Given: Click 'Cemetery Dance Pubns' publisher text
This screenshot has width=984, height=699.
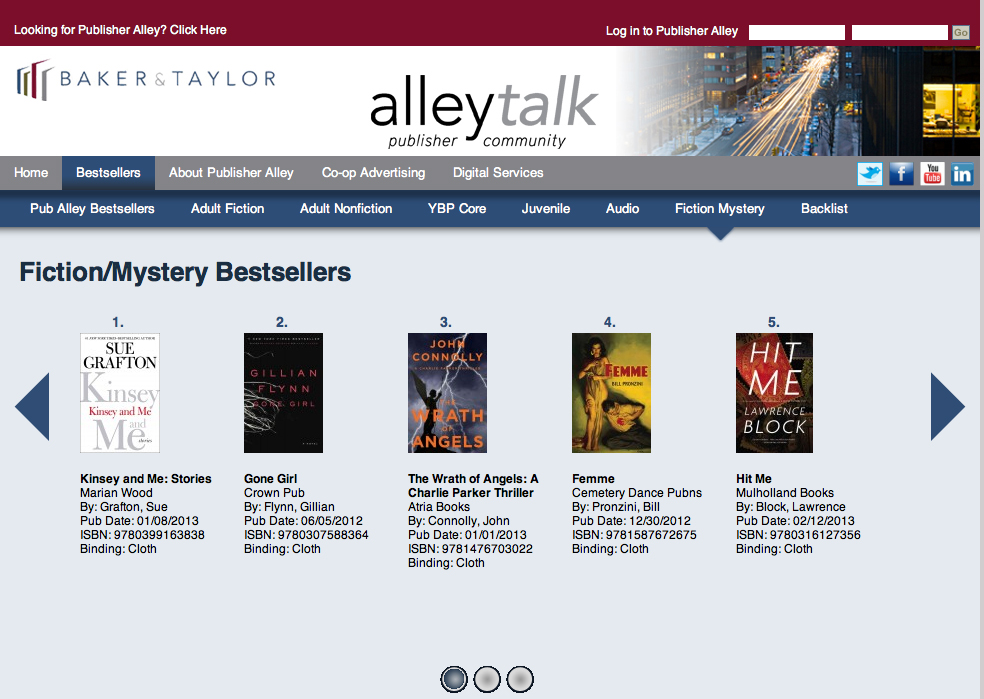Looking at the screenshot, I should 637,493.
